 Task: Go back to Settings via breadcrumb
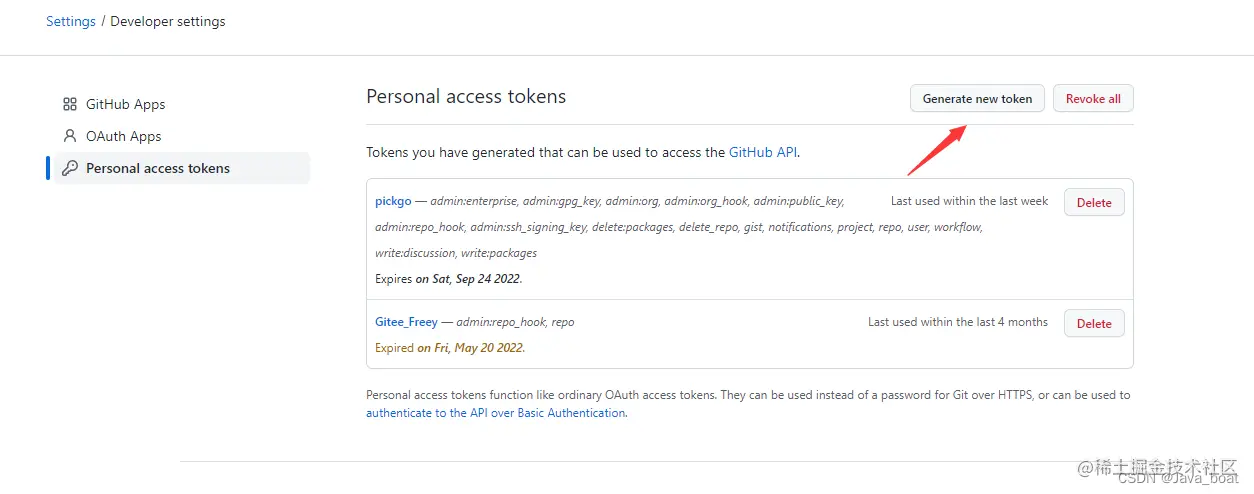coord(71,21)
